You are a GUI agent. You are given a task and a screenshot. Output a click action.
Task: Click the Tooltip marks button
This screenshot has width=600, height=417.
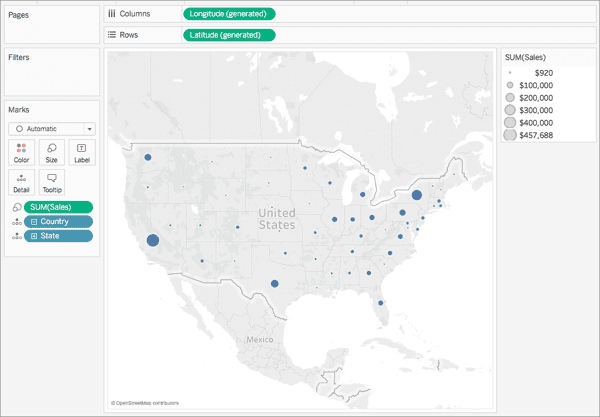[x=51, y=181]
